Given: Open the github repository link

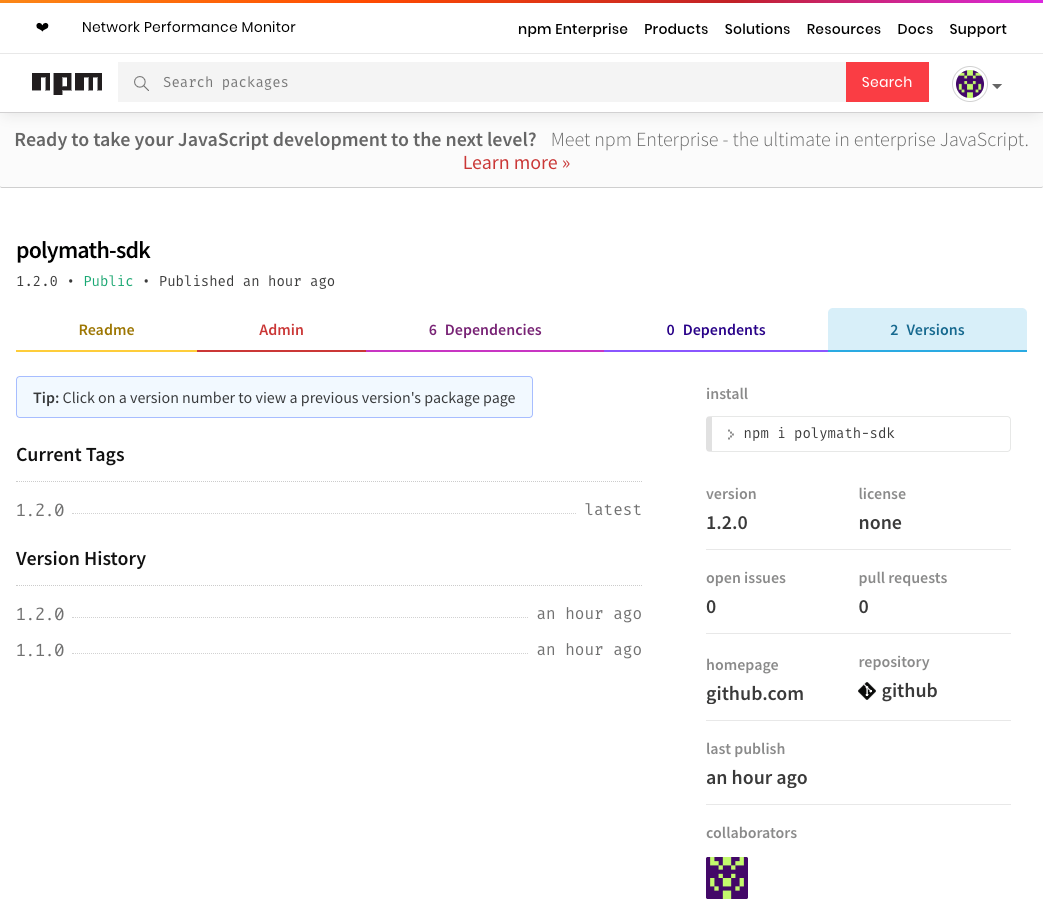Looking at the screenshot, I should 909,691.
